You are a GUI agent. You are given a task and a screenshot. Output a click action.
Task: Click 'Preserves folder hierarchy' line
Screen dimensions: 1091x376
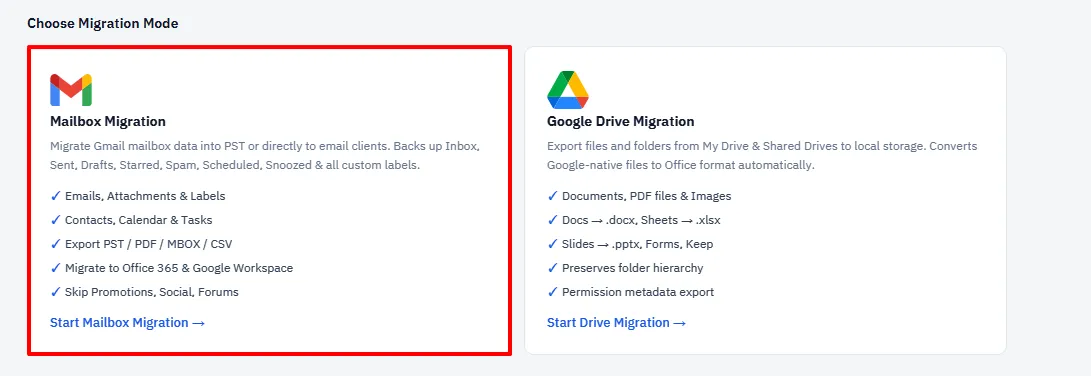tap(626, 267)
